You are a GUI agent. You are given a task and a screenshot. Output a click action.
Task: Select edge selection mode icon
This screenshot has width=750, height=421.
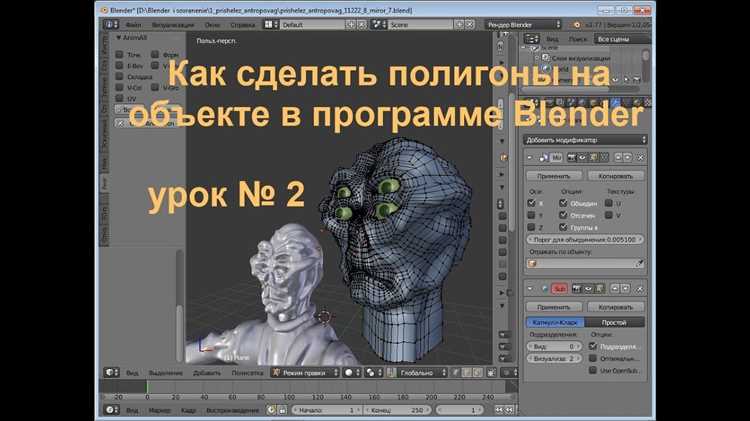coord(466,372)
